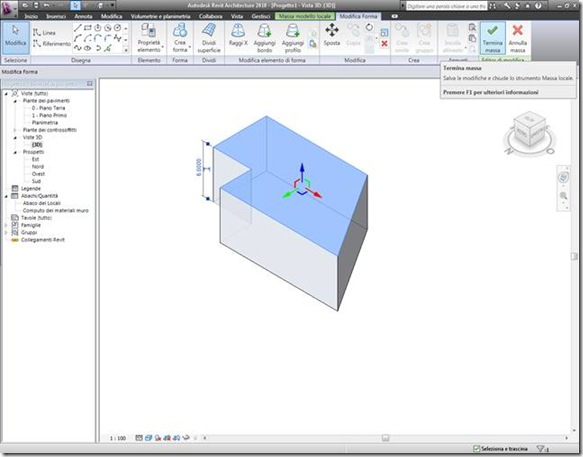Click the help question mark icon
Image resolution: width=583 pixels, height=457 pixels.
(x=538, y=6)
